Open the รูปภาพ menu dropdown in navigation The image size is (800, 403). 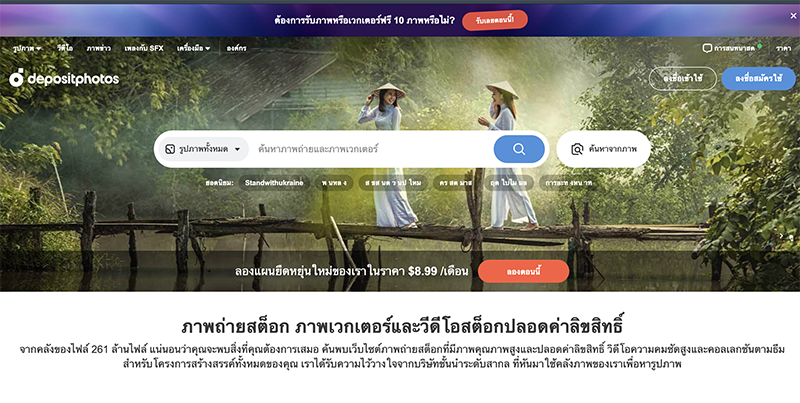[x=27, y=48]
